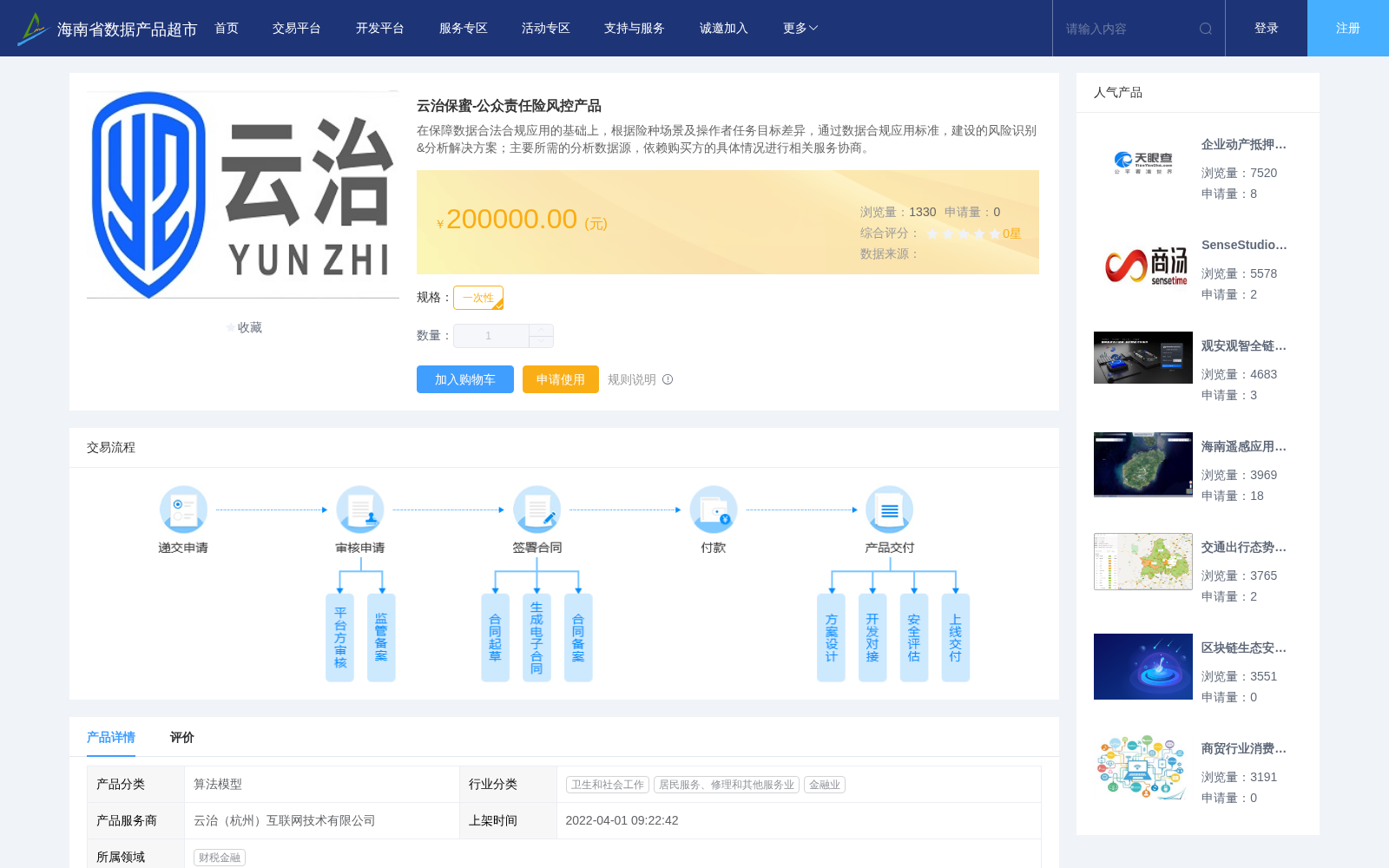Click the 云治 YUN ZHI product image
The image size is (1389, 868).
tap(243, 194)
